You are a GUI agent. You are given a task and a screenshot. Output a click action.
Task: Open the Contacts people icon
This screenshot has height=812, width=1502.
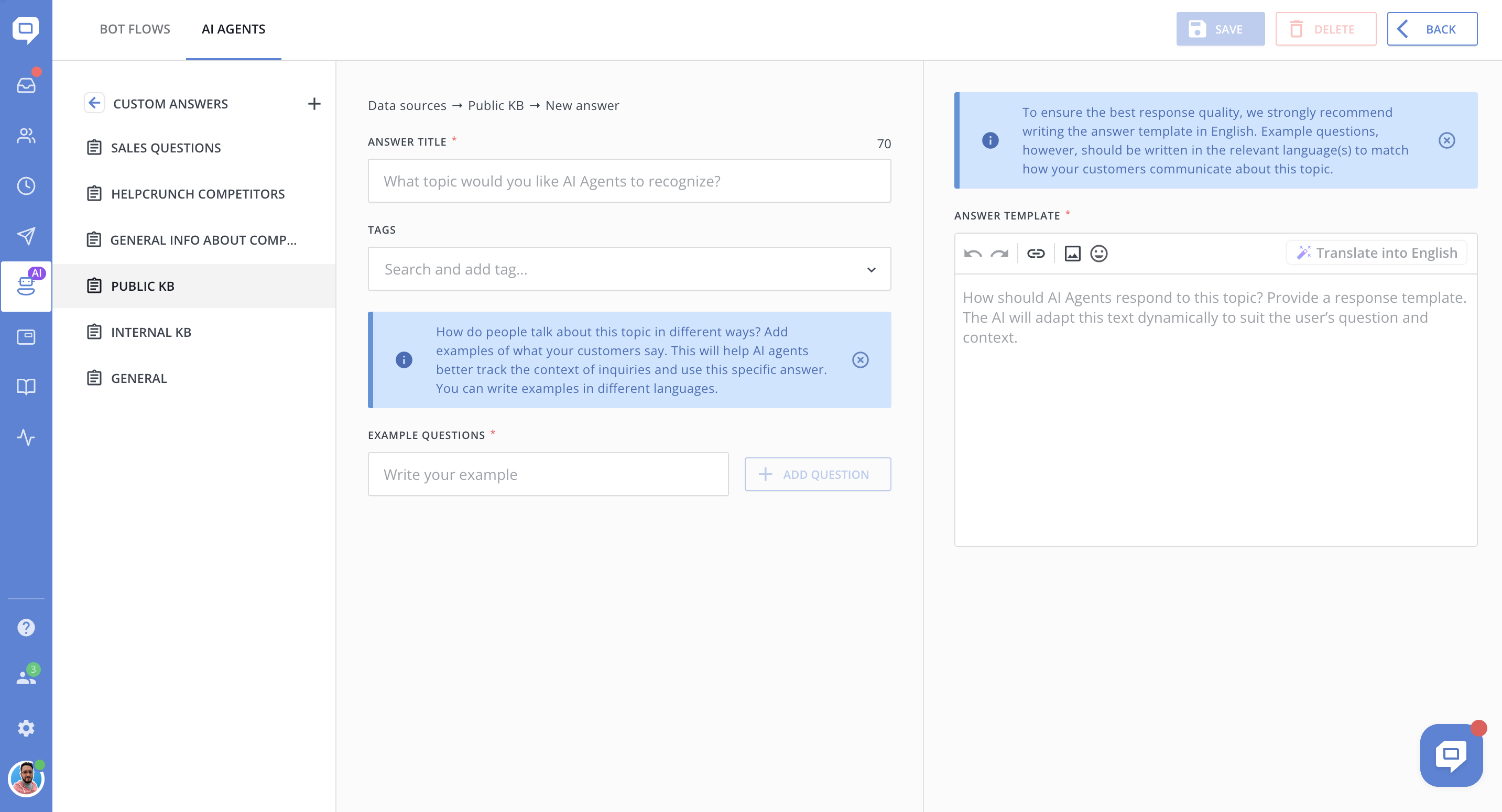click(26, 136)
